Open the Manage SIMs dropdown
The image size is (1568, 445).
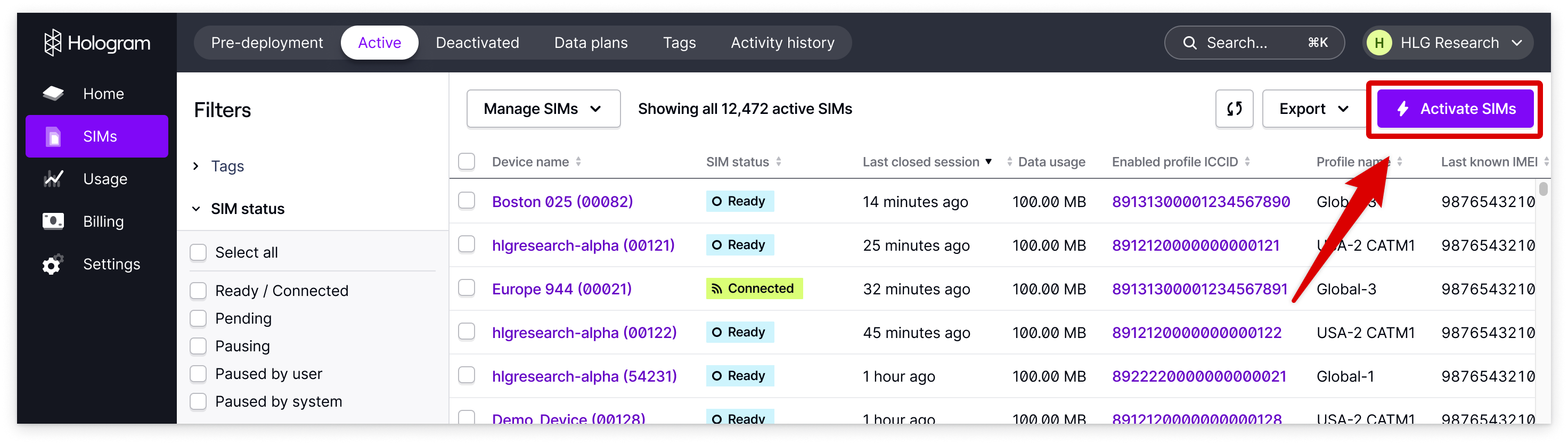(543, 109)
